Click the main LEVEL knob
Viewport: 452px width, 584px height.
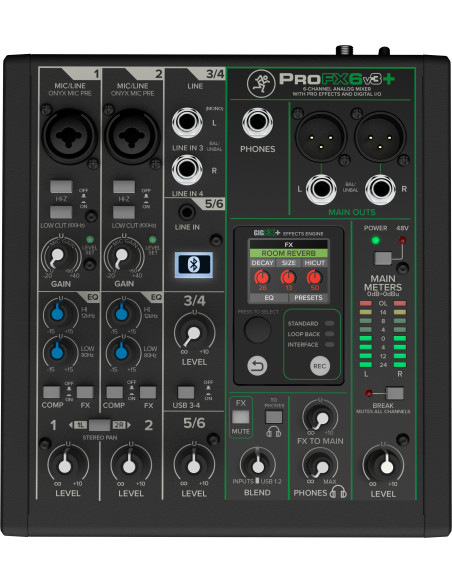(x=385, y=465)
